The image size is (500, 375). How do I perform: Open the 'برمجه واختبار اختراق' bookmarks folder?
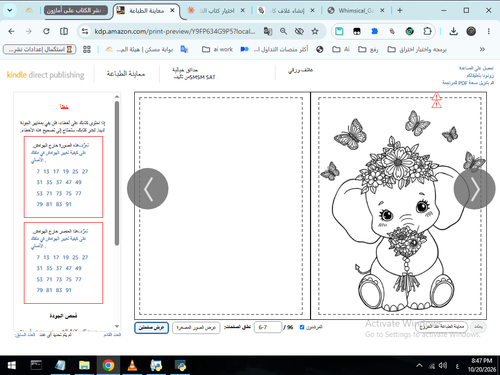pos(417,49)
